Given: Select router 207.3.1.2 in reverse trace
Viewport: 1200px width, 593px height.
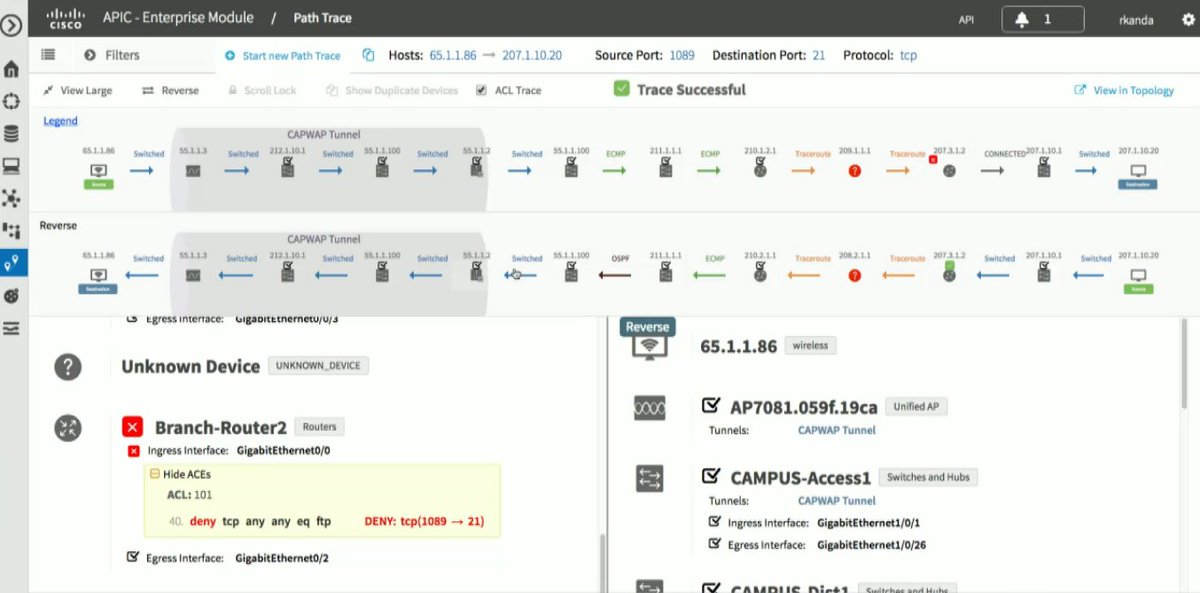Looking at the screenshot, I should click(x=948, y=274).
